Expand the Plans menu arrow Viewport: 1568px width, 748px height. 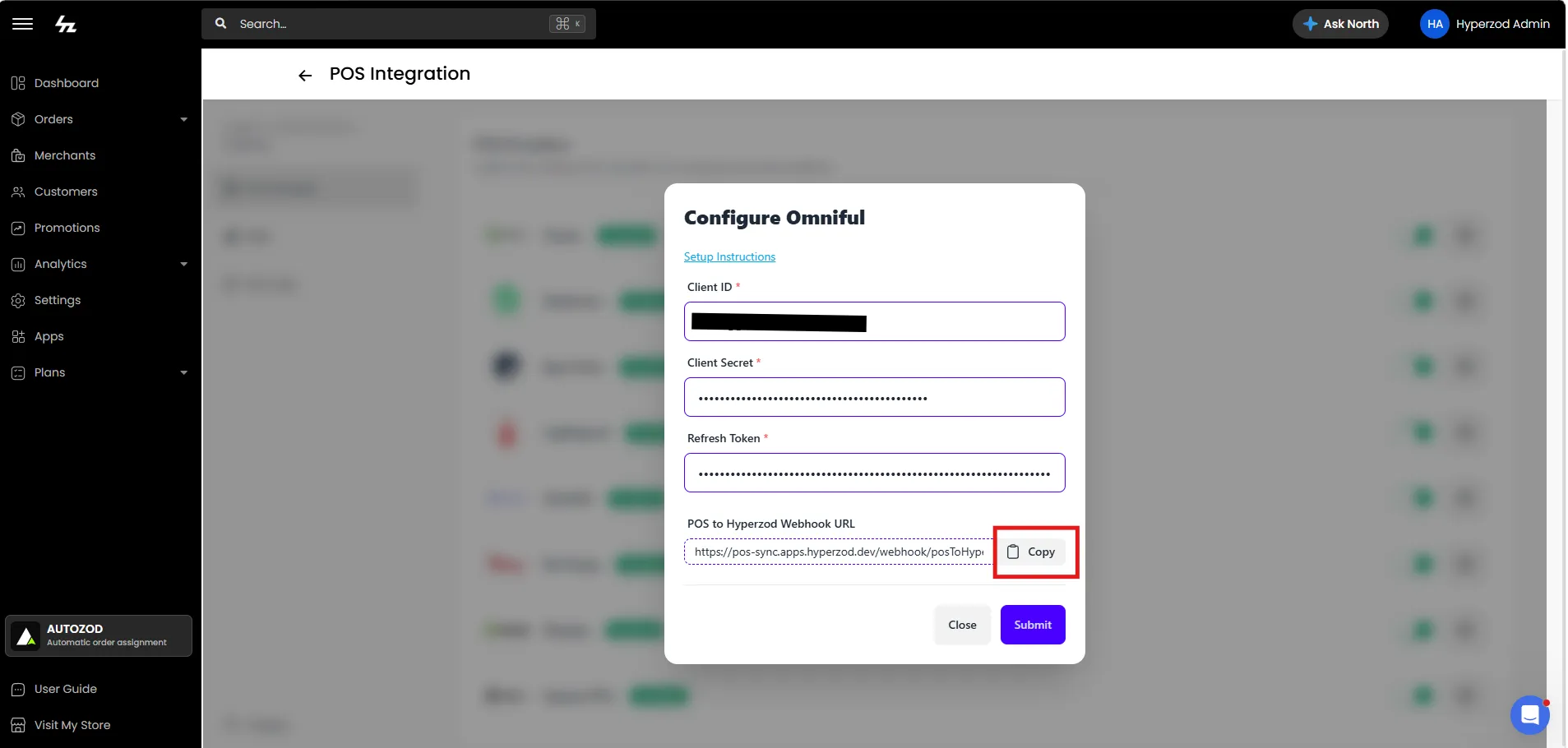183,372
